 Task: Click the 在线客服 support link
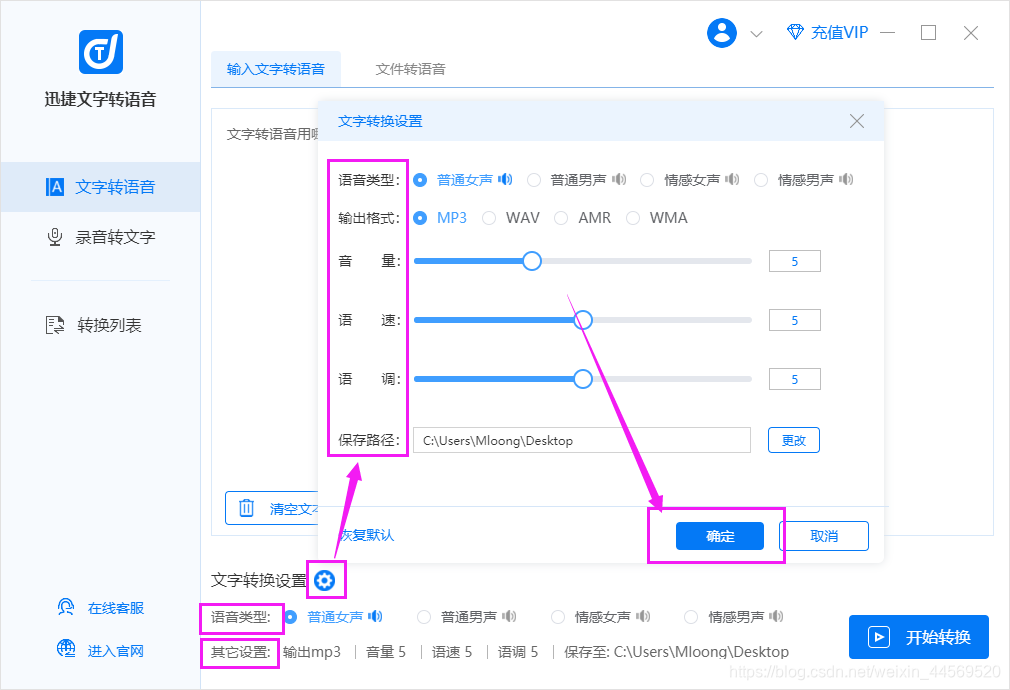[x=100, y=608]
